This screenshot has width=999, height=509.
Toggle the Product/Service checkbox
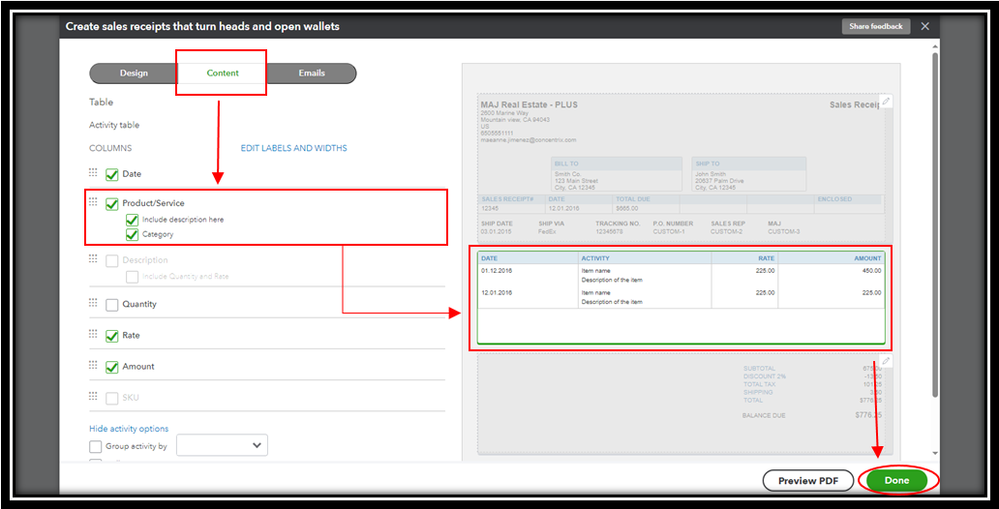(x=112, y=204)
